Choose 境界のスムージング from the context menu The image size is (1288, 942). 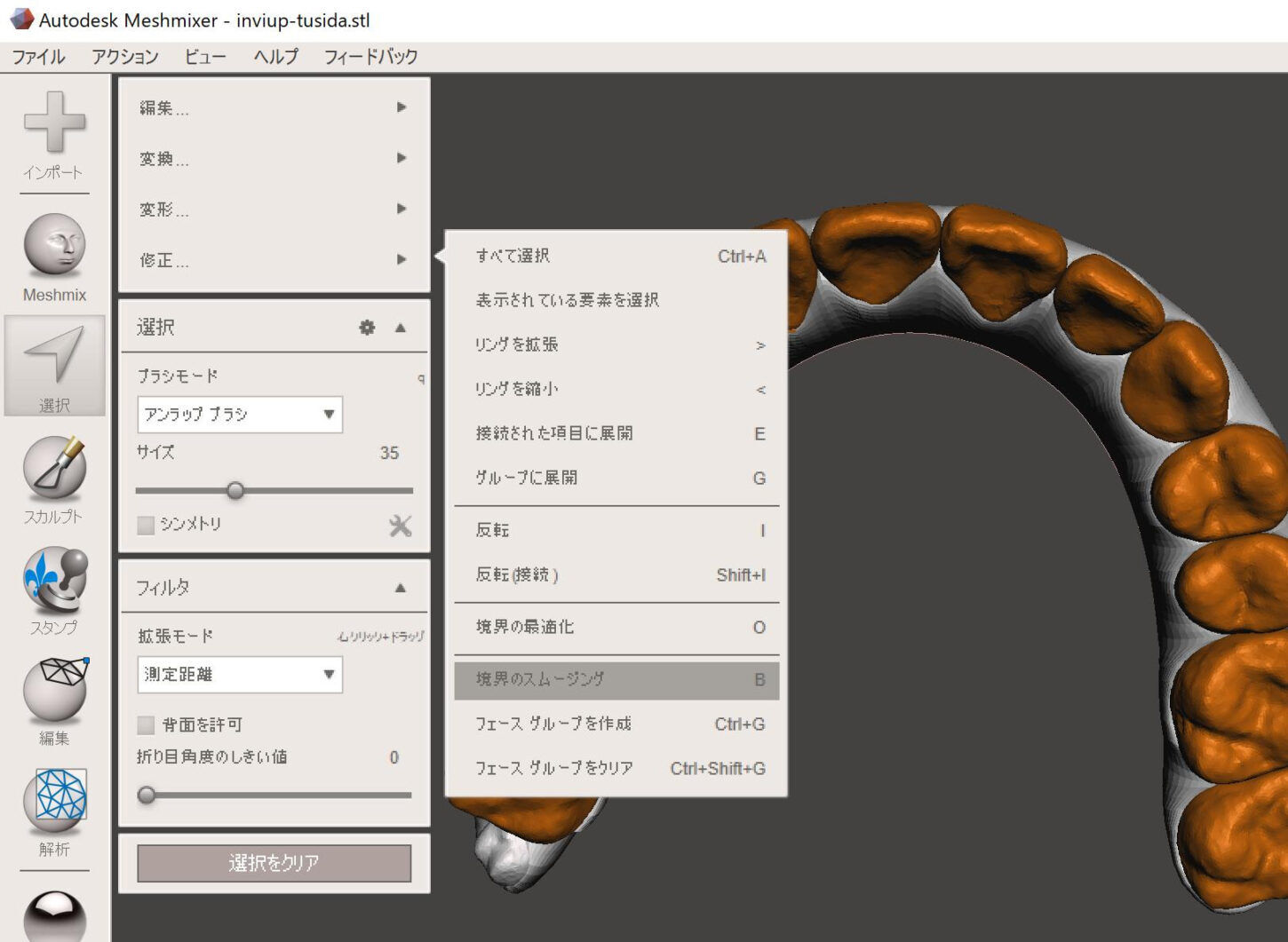pos(616,679)
